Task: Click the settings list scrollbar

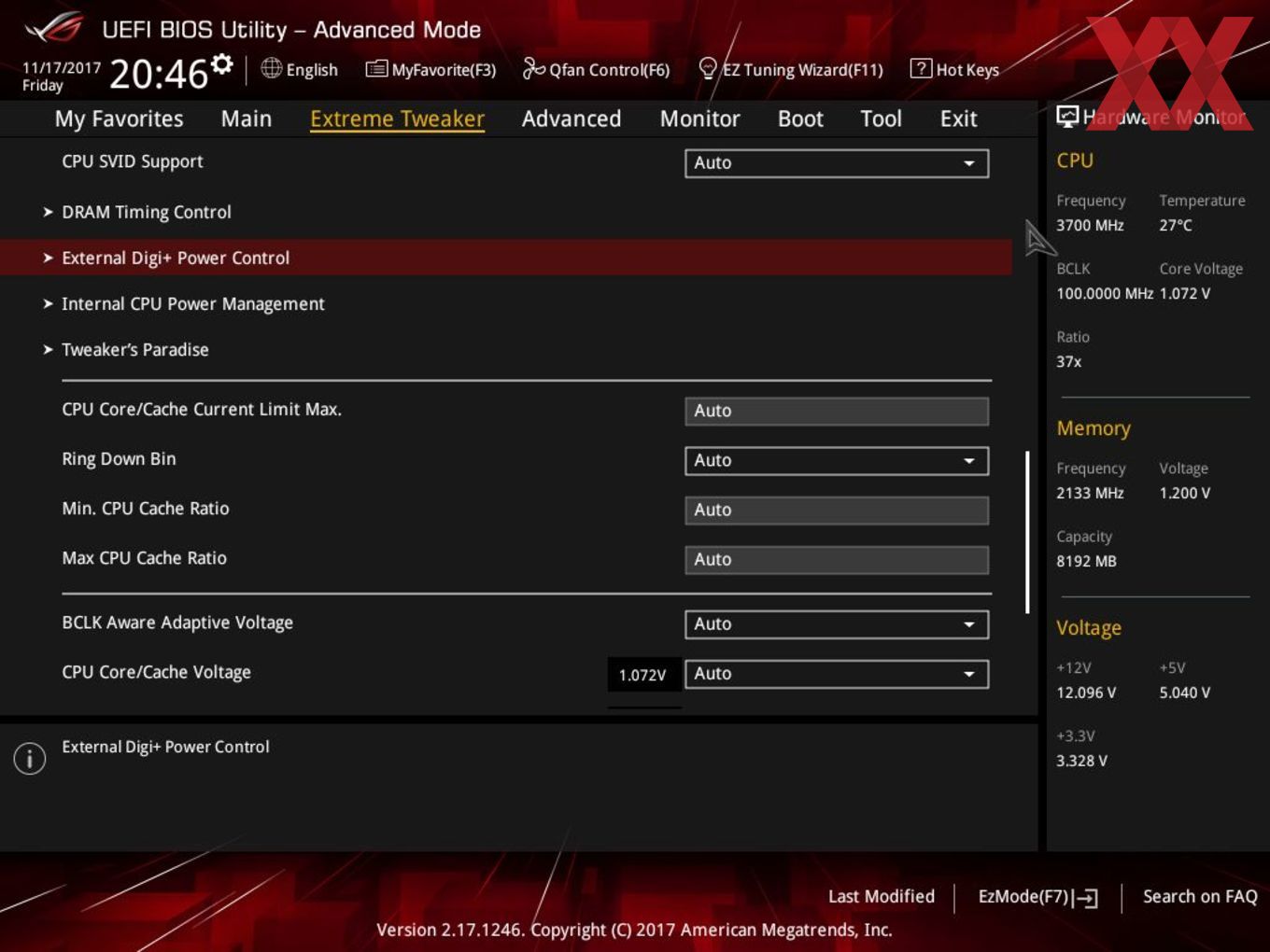Action: click(1027, 532)
